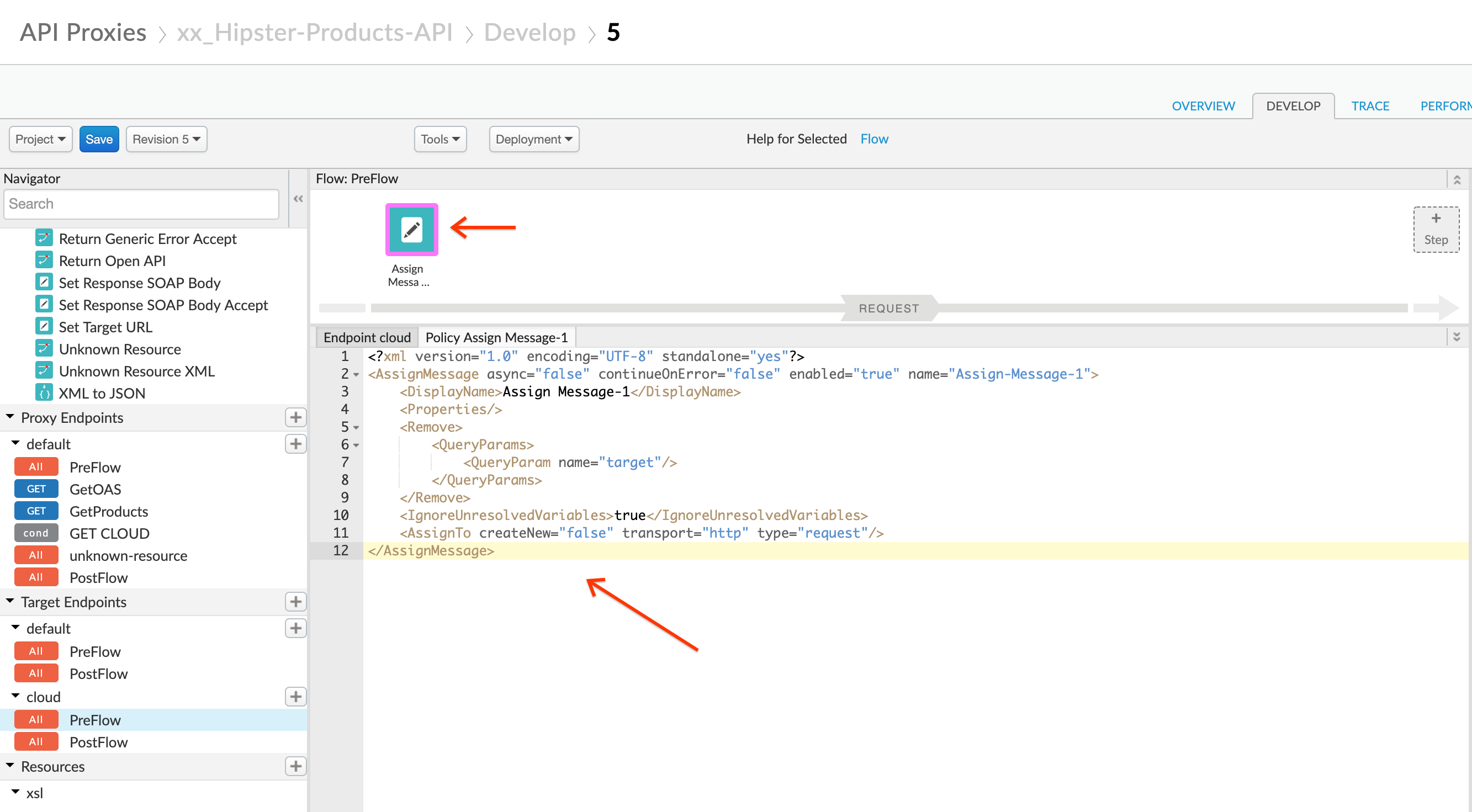Click the Set Response SOAP Body Accept icon
The height and width of the screenshot is (812, 1472).
44,305
